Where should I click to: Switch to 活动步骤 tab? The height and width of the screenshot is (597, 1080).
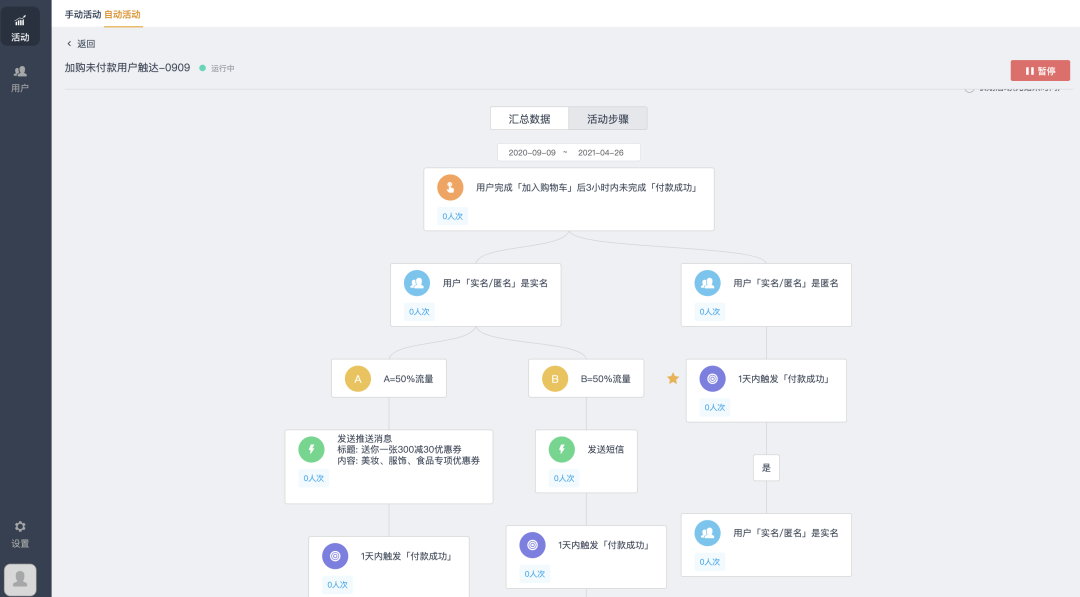608,118
